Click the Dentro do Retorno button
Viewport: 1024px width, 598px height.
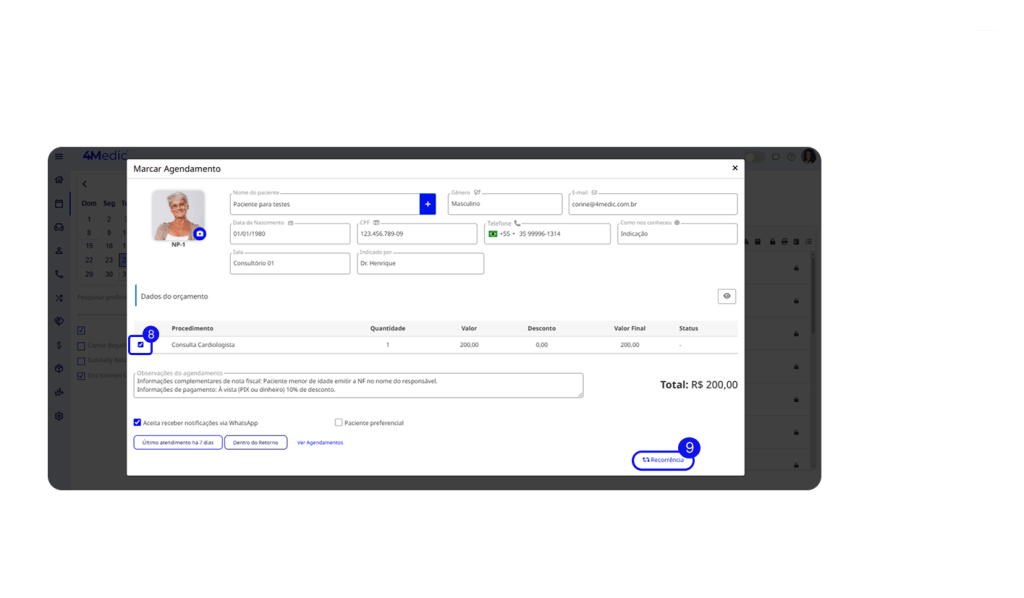256,442
